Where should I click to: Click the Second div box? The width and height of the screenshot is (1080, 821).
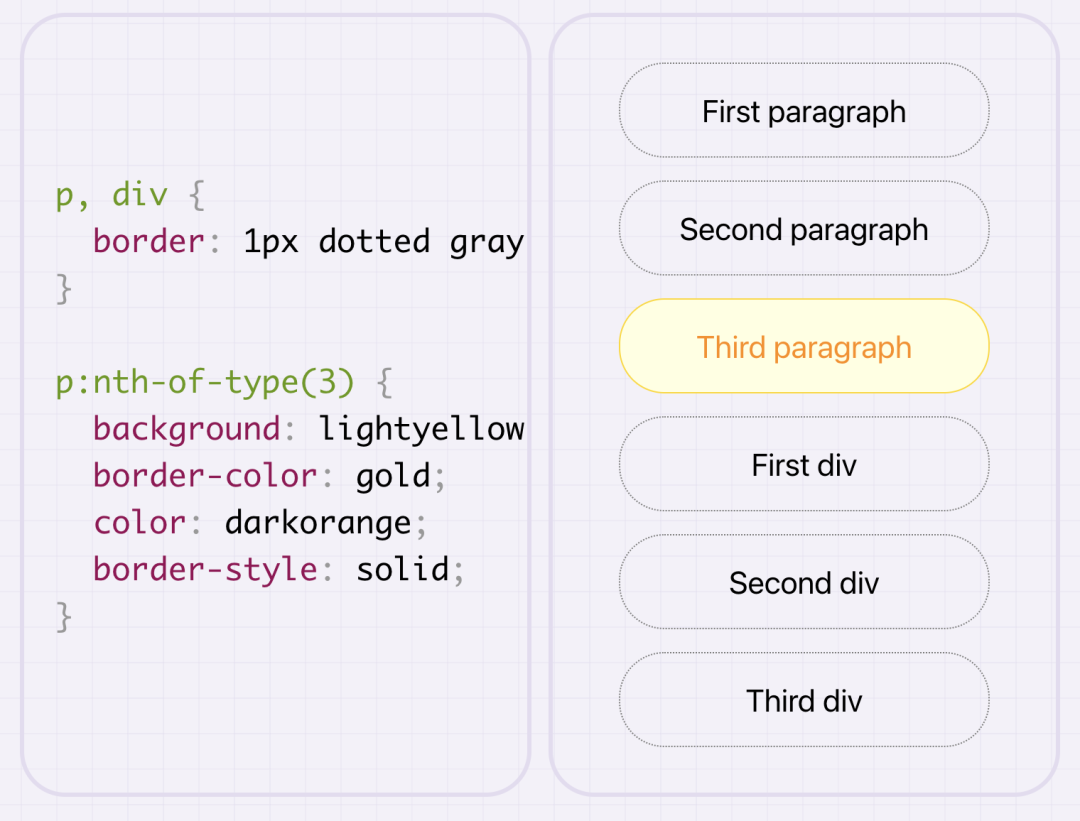(x=804, y=581)
